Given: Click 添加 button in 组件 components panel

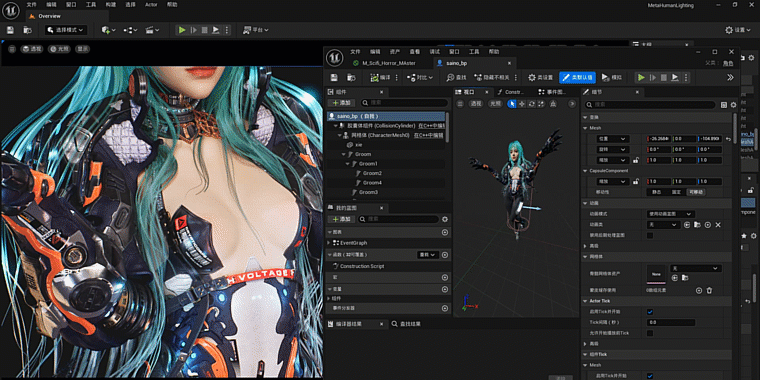Looking at the screenshot, I should click(x=342, y=103).
